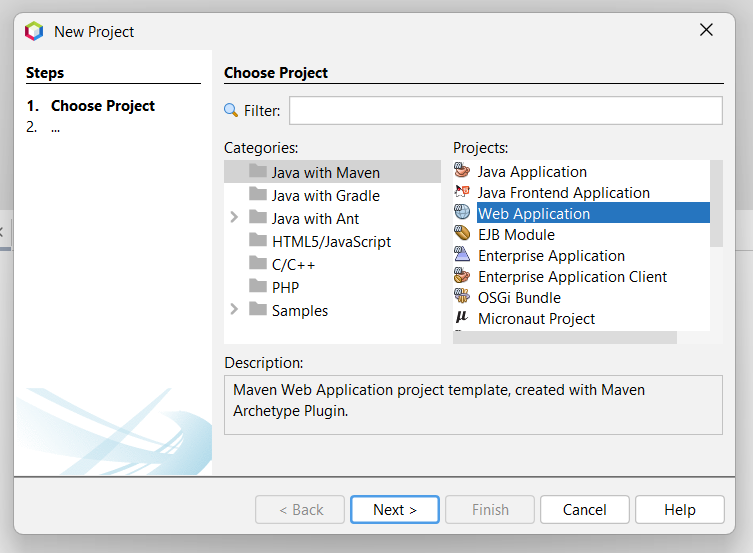
Task: Open Help for New Project
Action: 680,509
